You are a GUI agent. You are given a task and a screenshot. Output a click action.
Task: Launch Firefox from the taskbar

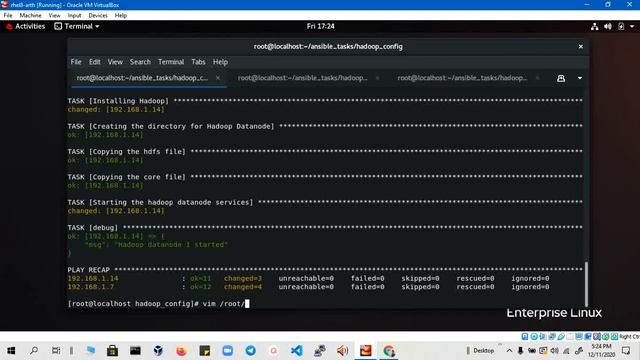click(x=182, y=351)
